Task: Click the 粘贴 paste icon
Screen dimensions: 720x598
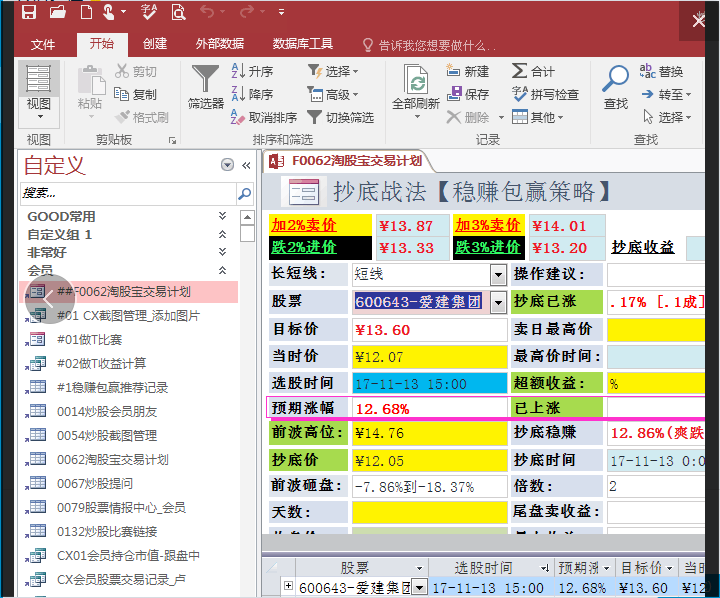Action: pyautogui.click(x=91, y=80)
